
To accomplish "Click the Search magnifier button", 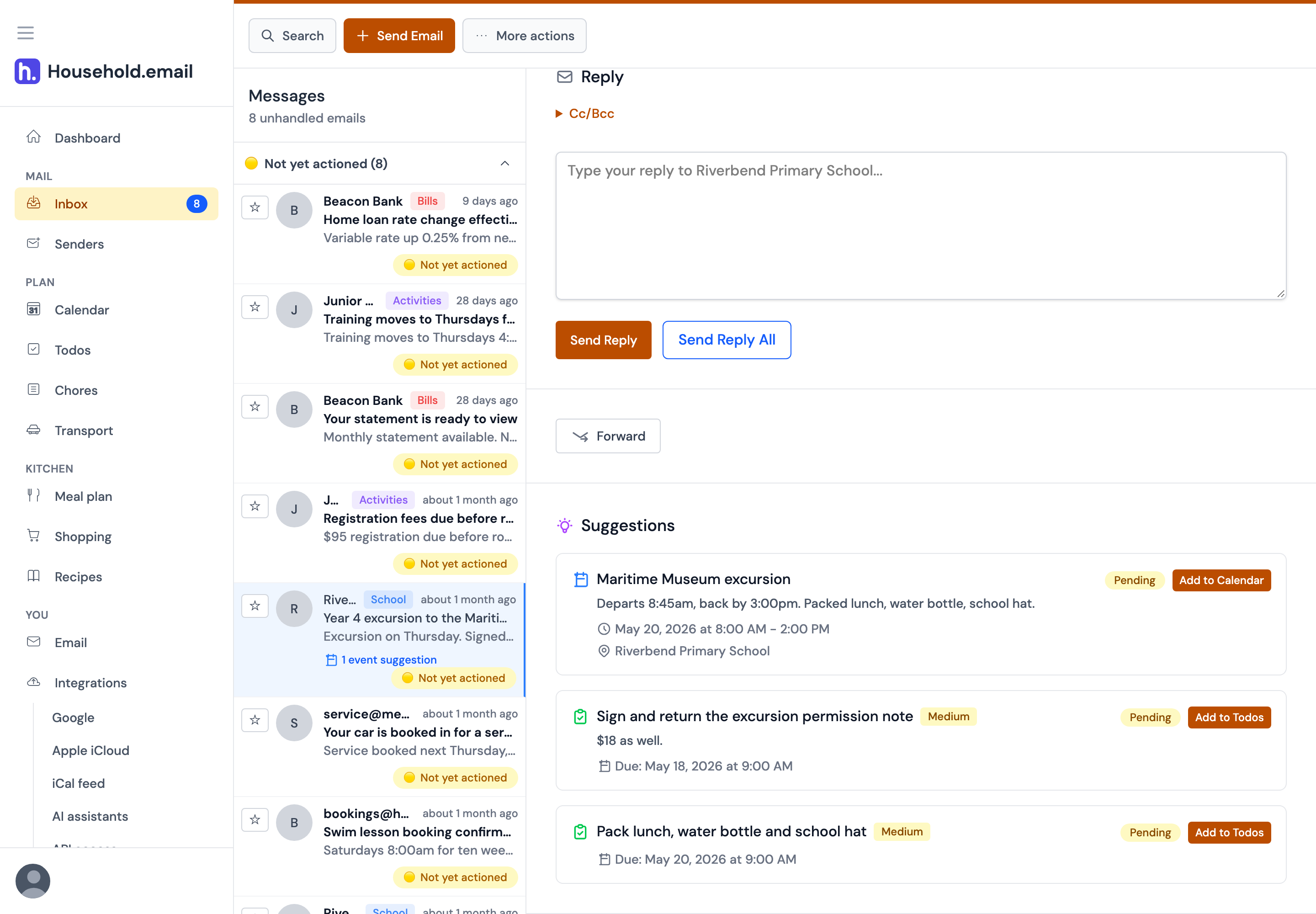I will 292,36.
